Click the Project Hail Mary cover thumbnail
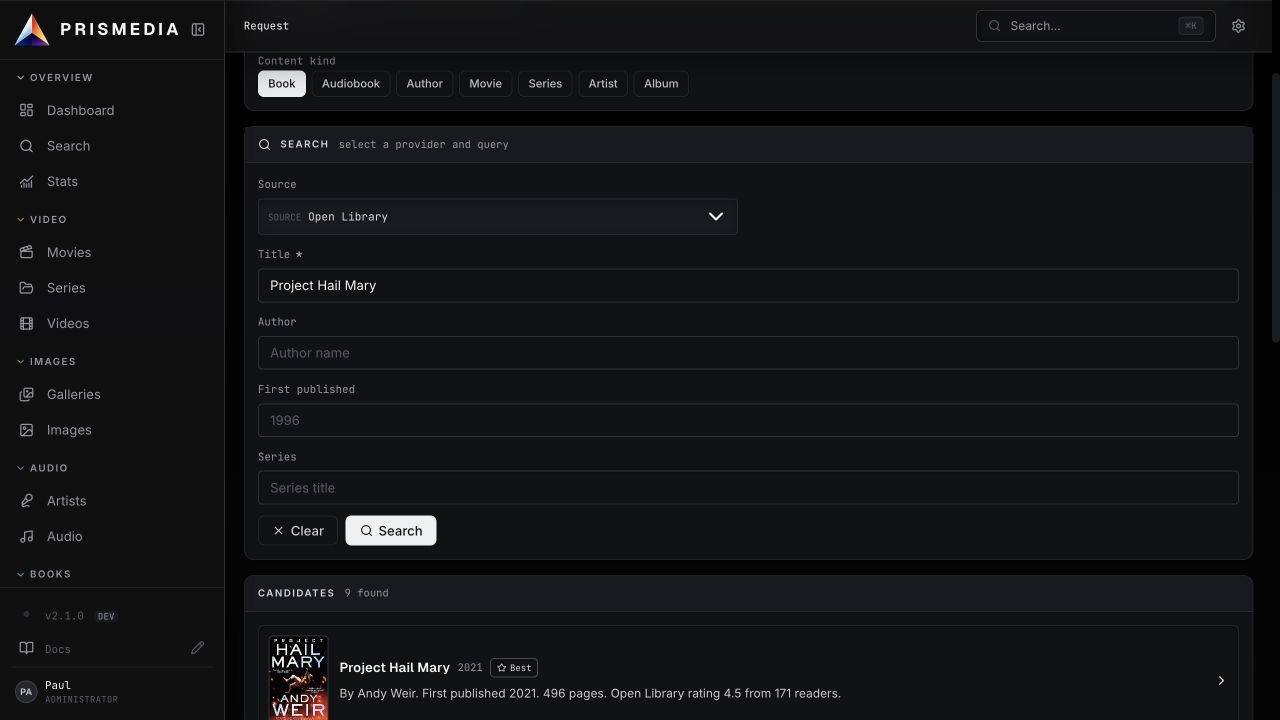 tap(298, 678)
